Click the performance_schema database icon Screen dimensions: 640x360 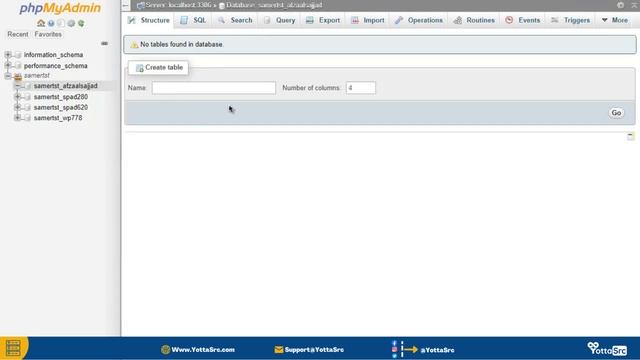pyautogui.click(x=18, y=66)
